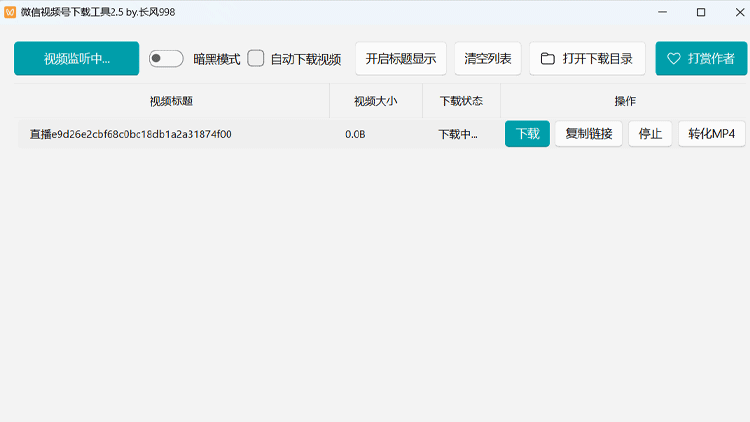Image resolution: width=750 pixels, height=422 pixels.
Task: Stop the download using 停止
Action: 650,134
